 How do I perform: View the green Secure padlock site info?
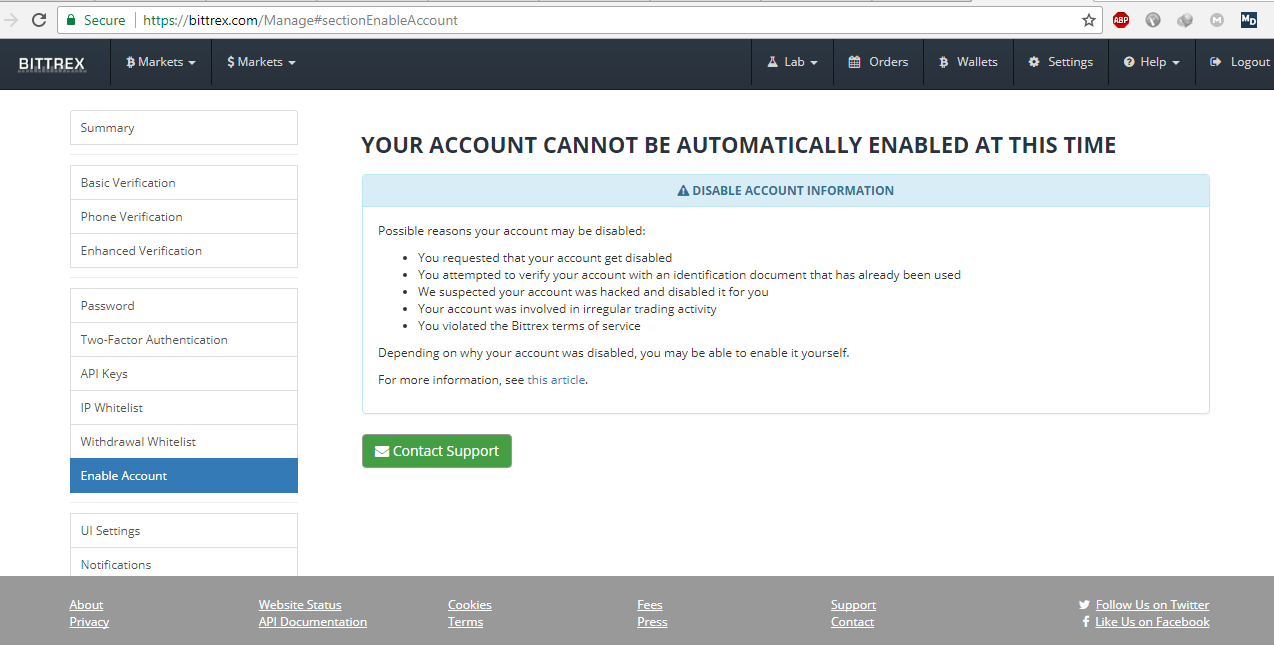click(x=94, y=20)
